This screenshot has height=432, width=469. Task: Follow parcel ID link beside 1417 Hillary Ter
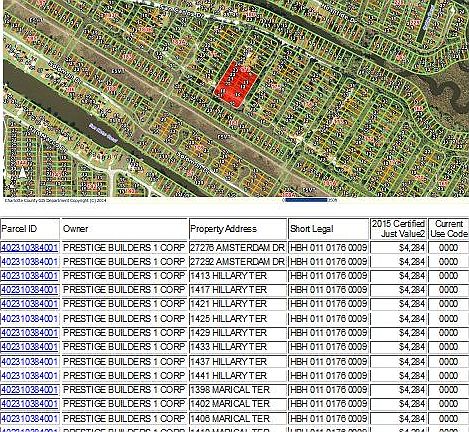point(29,290)
